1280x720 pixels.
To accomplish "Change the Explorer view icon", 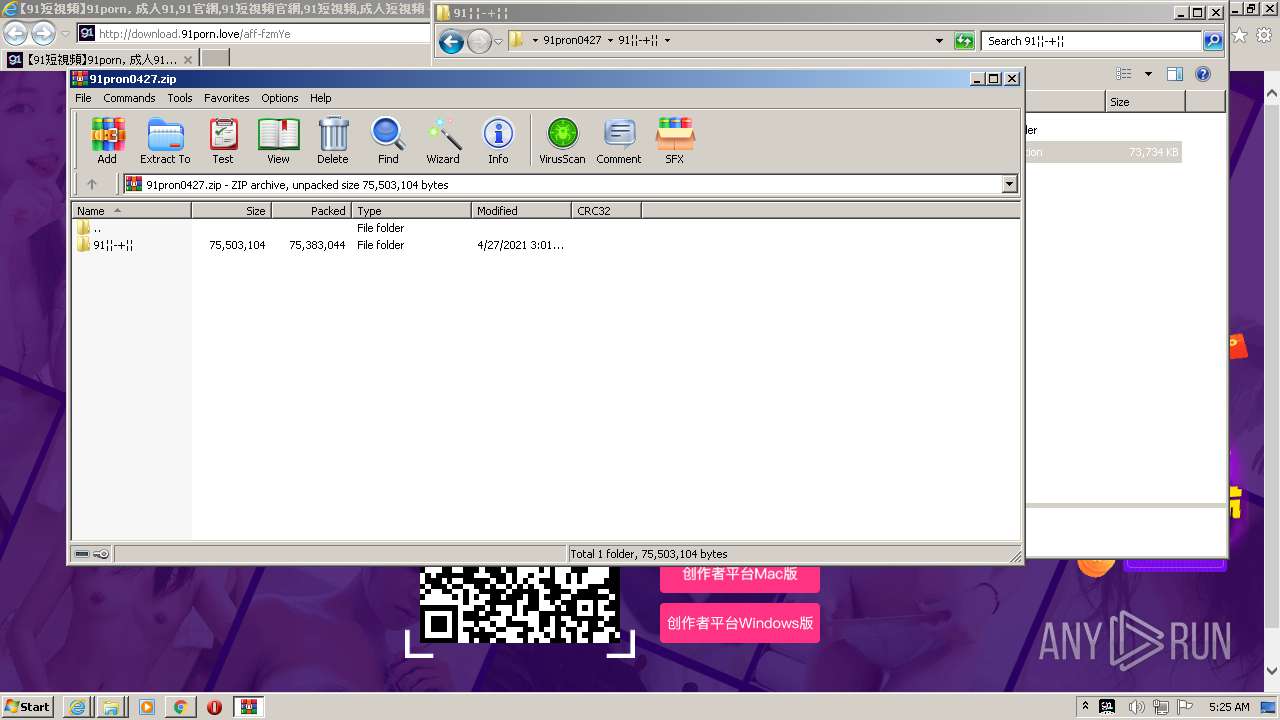I will [x=1124, y=74].
